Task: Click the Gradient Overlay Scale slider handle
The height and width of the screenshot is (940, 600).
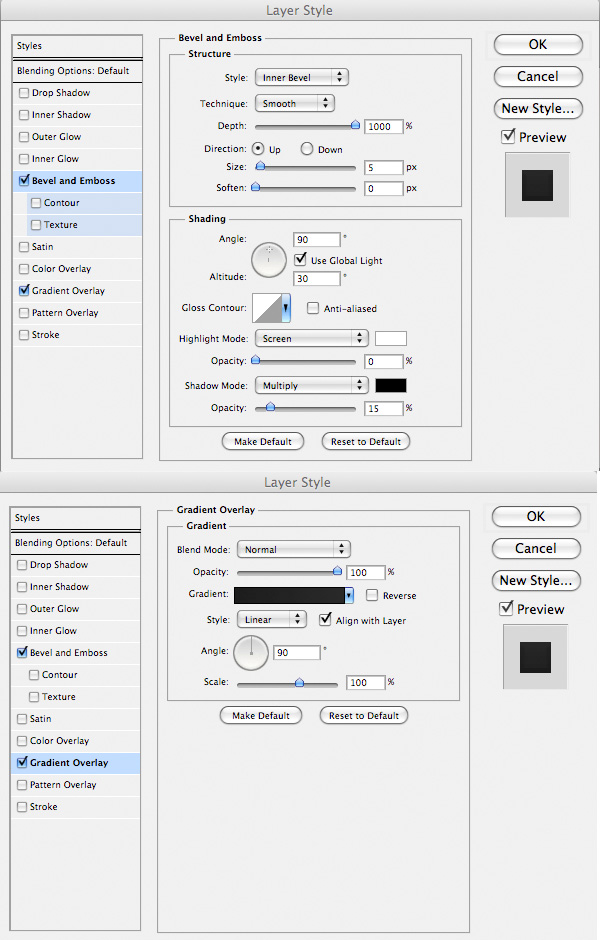Action: click(x=299, y=682)
